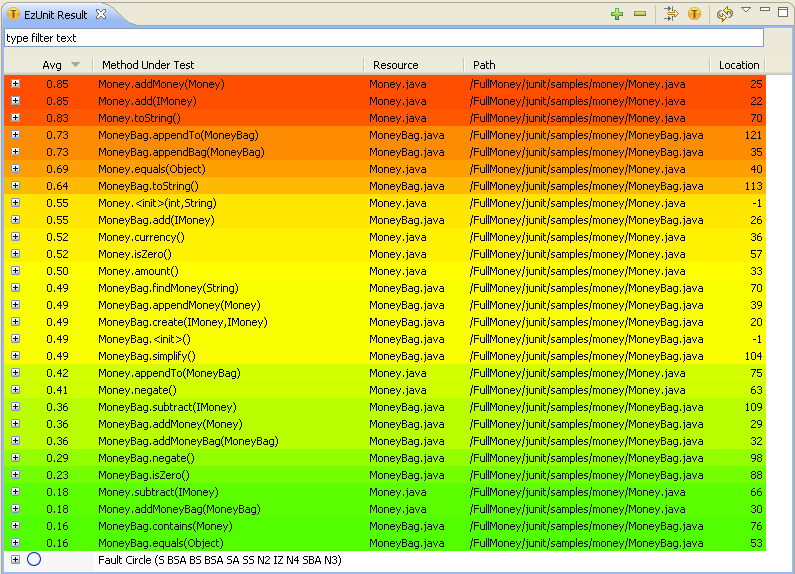
Task: Expand the MoneyBag.toString() row
Action: [16, 186]
